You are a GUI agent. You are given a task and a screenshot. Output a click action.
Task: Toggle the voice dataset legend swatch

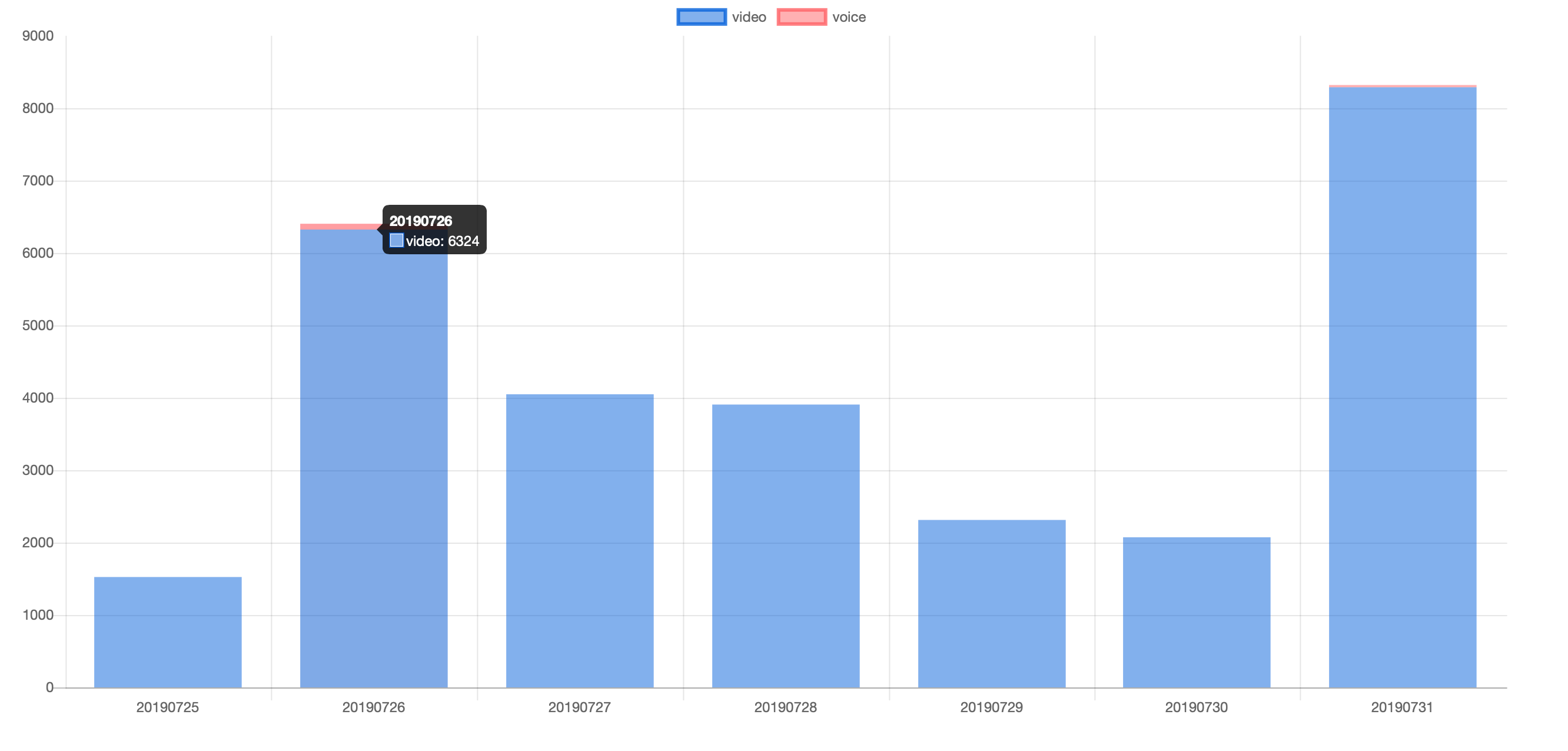pyautogui.click(x=802, y=17)
